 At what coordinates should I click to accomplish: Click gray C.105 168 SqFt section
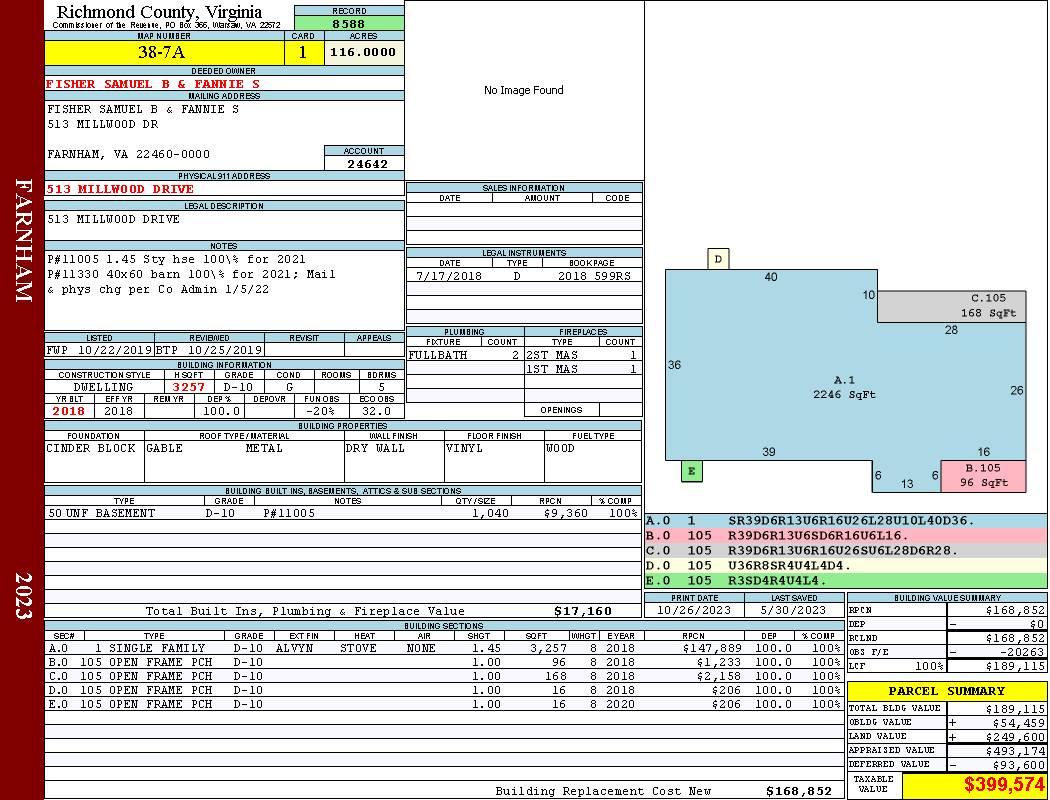pyautogui.click(x=951, y=307)
